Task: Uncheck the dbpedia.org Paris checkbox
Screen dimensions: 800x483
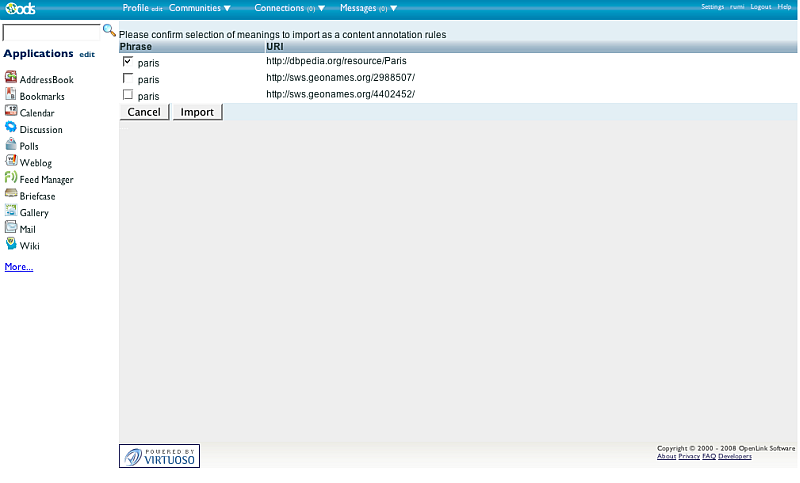Action: point(127,62)
